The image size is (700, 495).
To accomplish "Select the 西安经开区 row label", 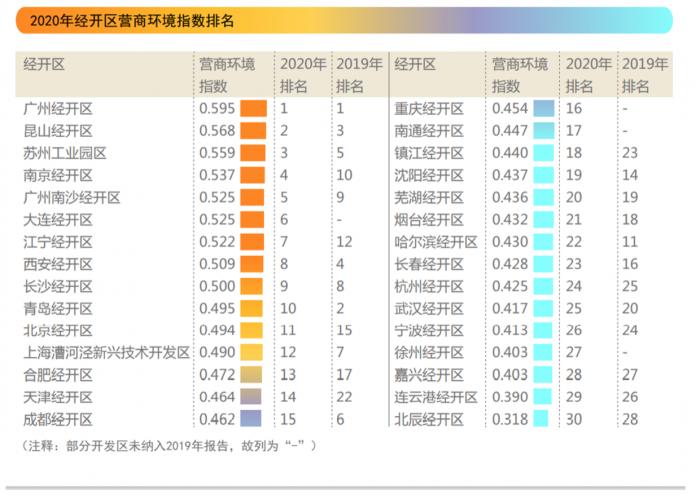I will coord(58,264).
